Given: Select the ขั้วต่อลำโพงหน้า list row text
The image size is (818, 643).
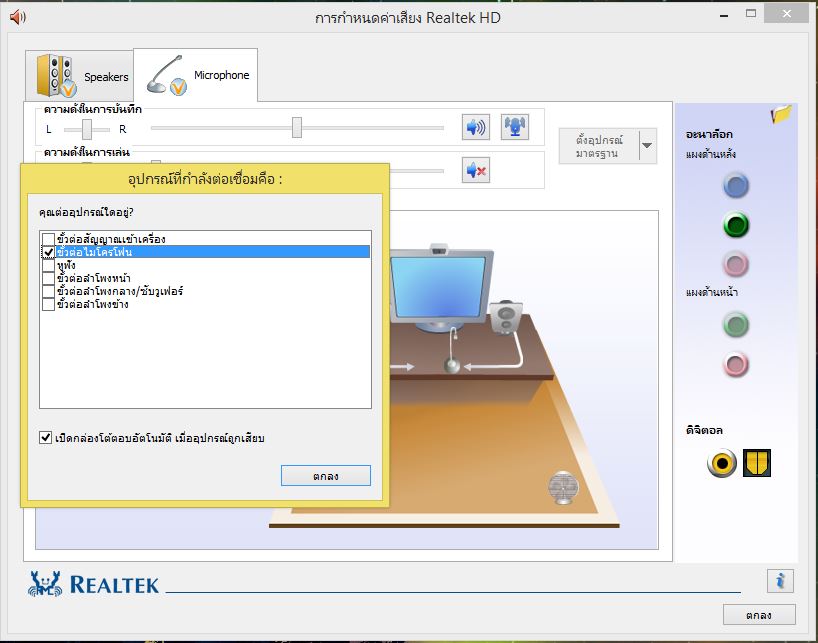Looking at the screenshot, I should click(94, 278).
